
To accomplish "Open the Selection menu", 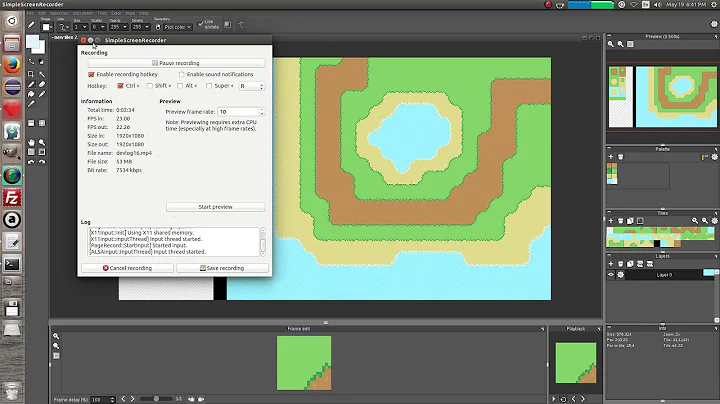I will point(59,13).
